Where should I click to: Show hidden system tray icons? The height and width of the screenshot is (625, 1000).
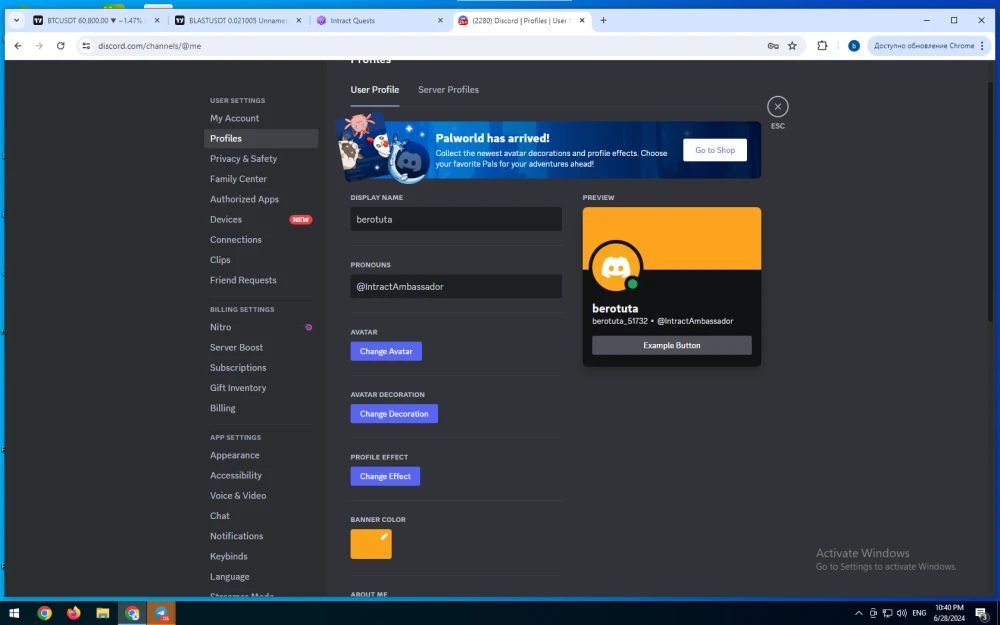858,614
